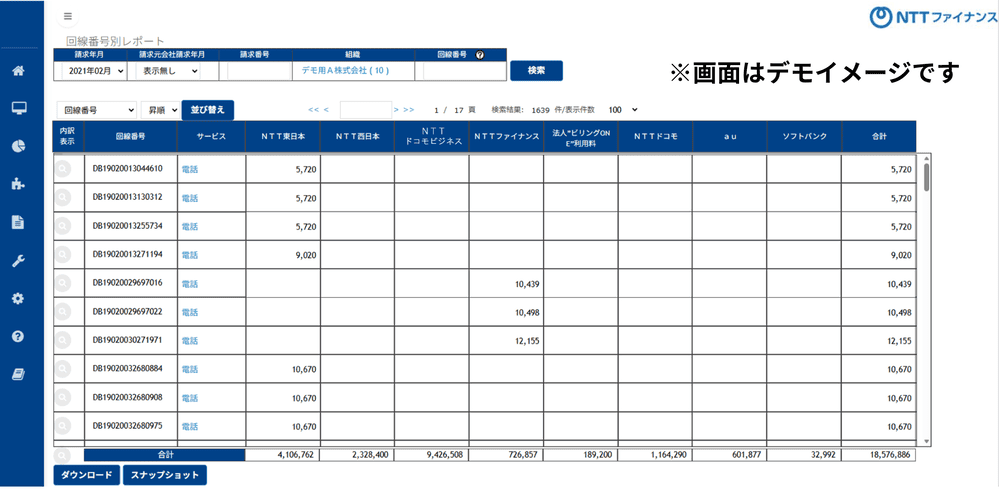999x496 pixels.
Task: Click the scrollbar down arrow of table
Action: pyautogui.click(x=926, y=441)
